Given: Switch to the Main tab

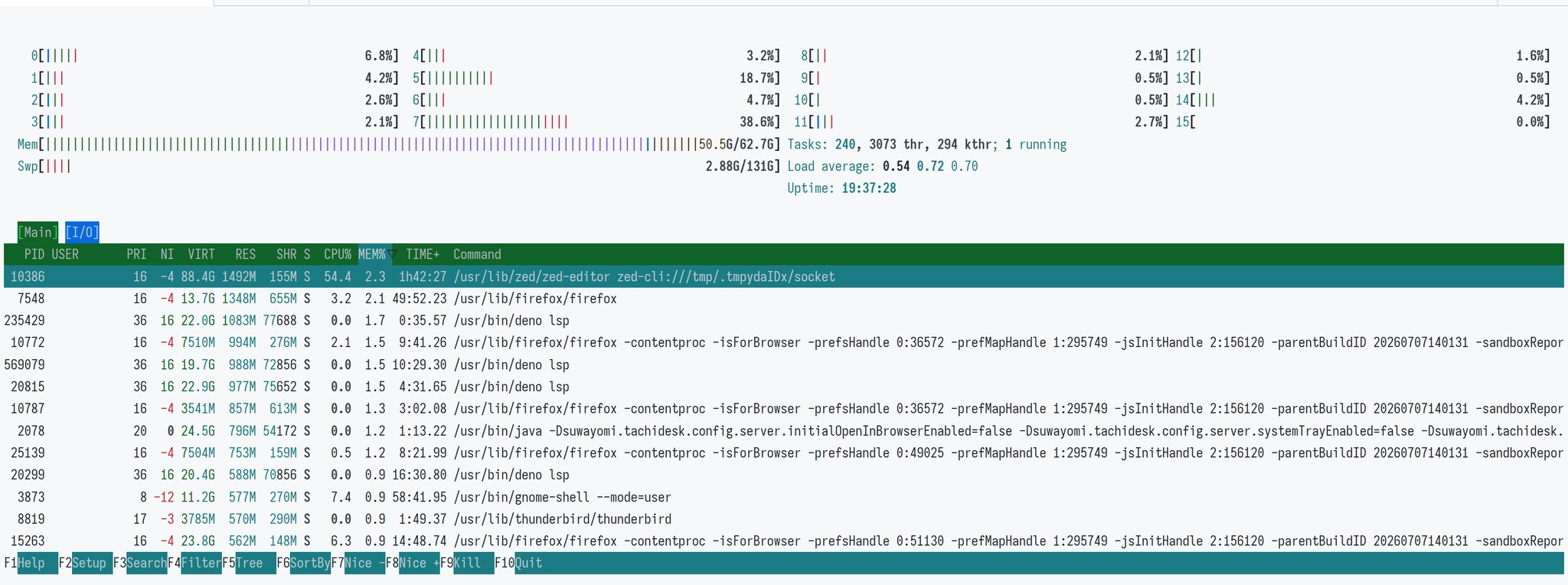Looking at the screenshot, I should click(x=38, y=232).
